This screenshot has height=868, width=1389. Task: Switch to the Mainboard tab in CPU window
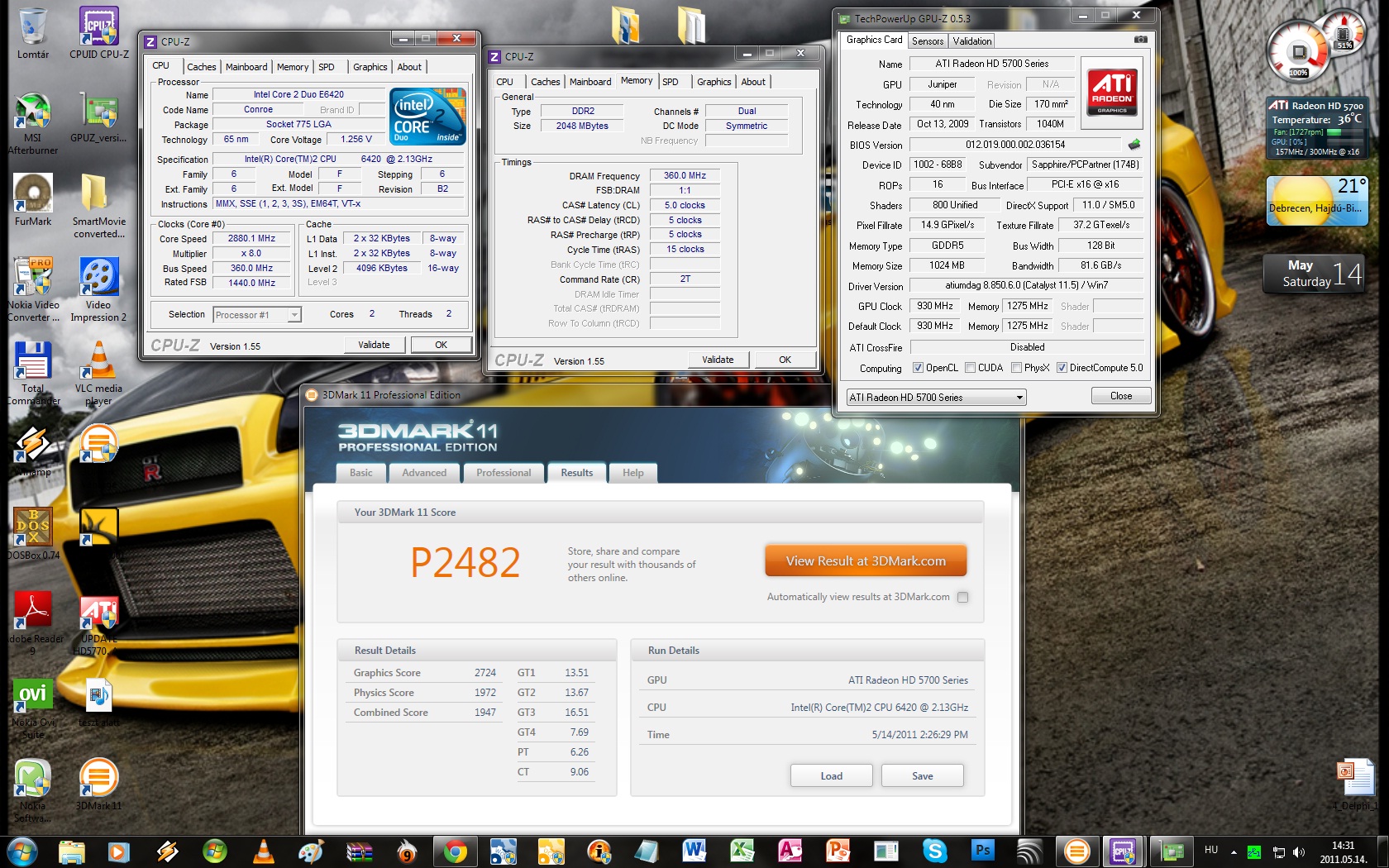[246, 67]
